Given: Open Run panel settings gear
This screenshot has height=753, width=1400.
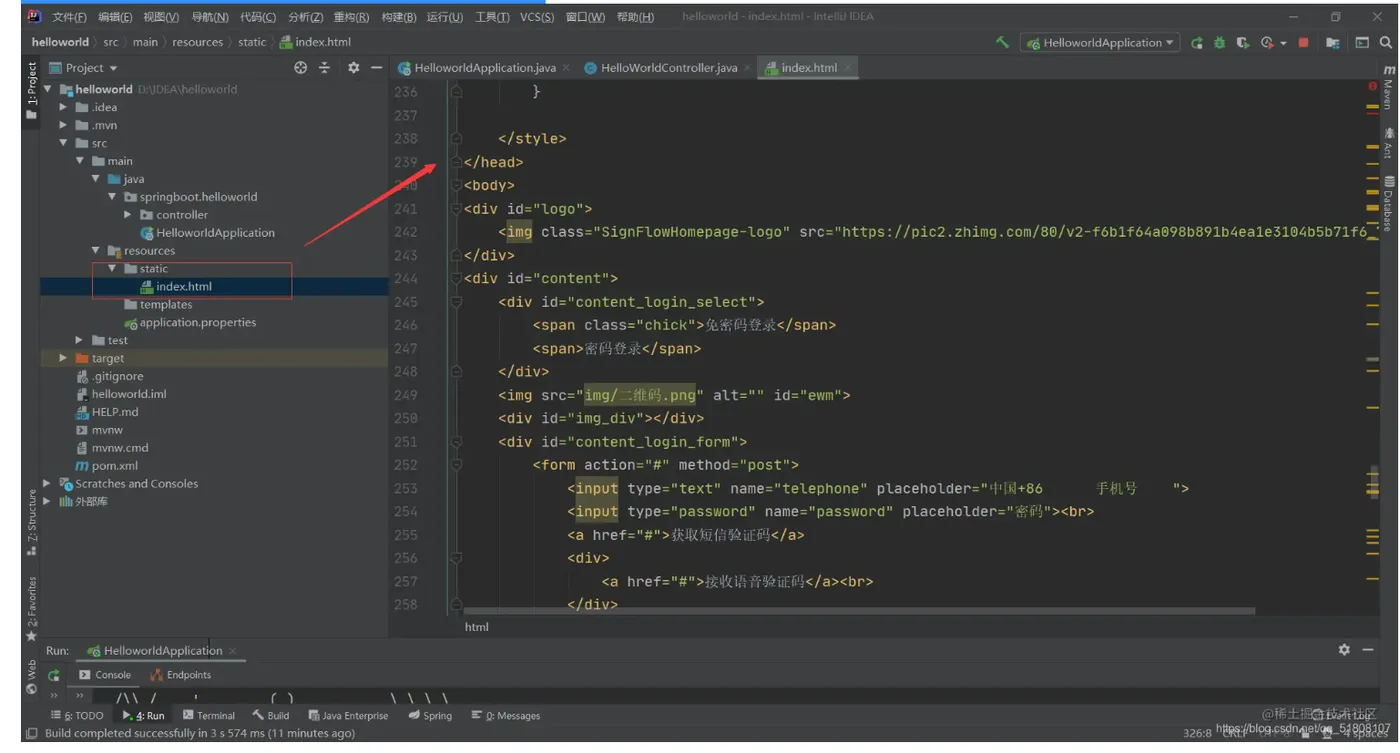Looking at the screenshot, I should point(1344,650).
